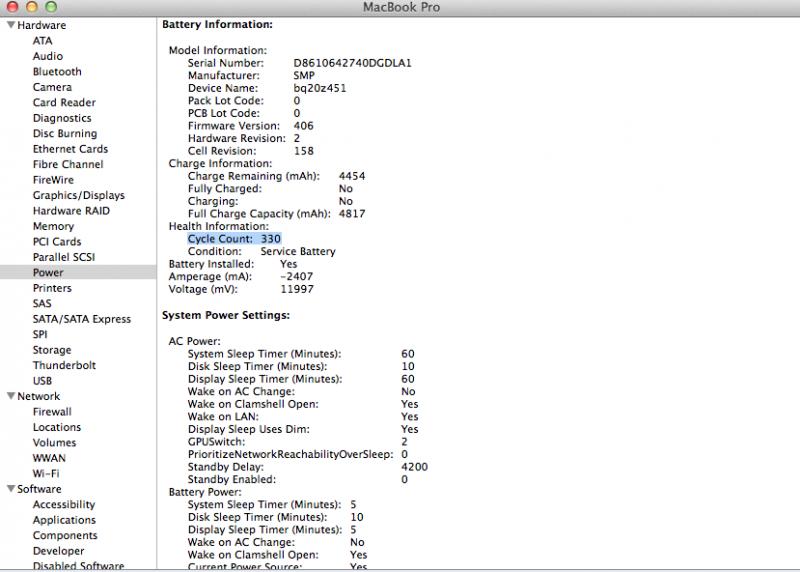
Task: Open Accessibility under Software
Action: [64, 505]
